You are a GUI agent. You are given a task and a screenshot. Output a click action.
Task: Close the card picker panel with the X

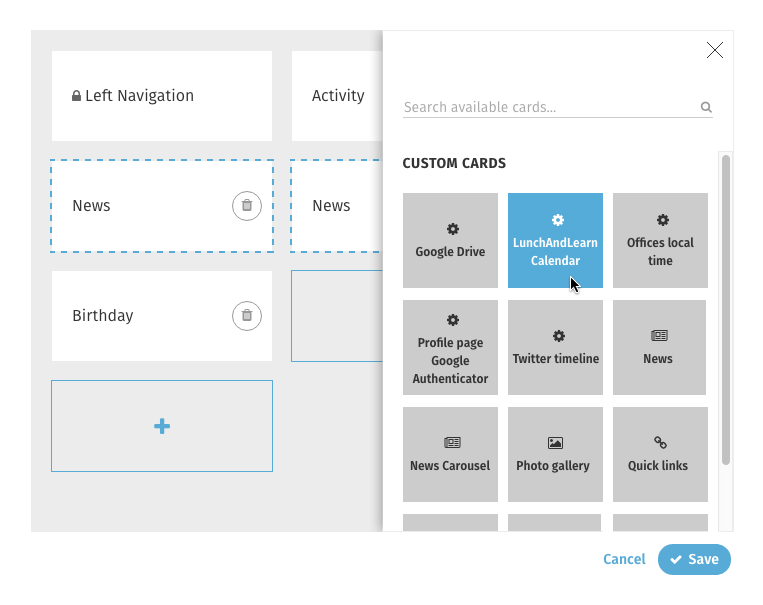click(x=715, y=50)
